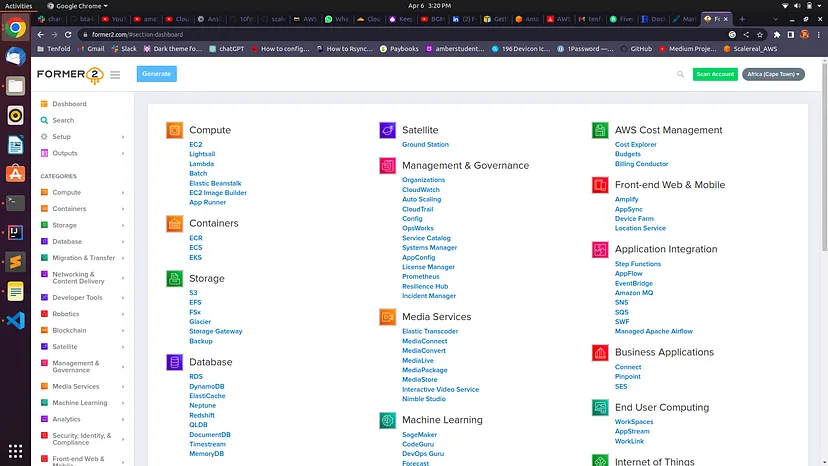Viewport: 828px width, 466px height.
Task: Show applications grid in the dock
Action: tap(15, 451)
